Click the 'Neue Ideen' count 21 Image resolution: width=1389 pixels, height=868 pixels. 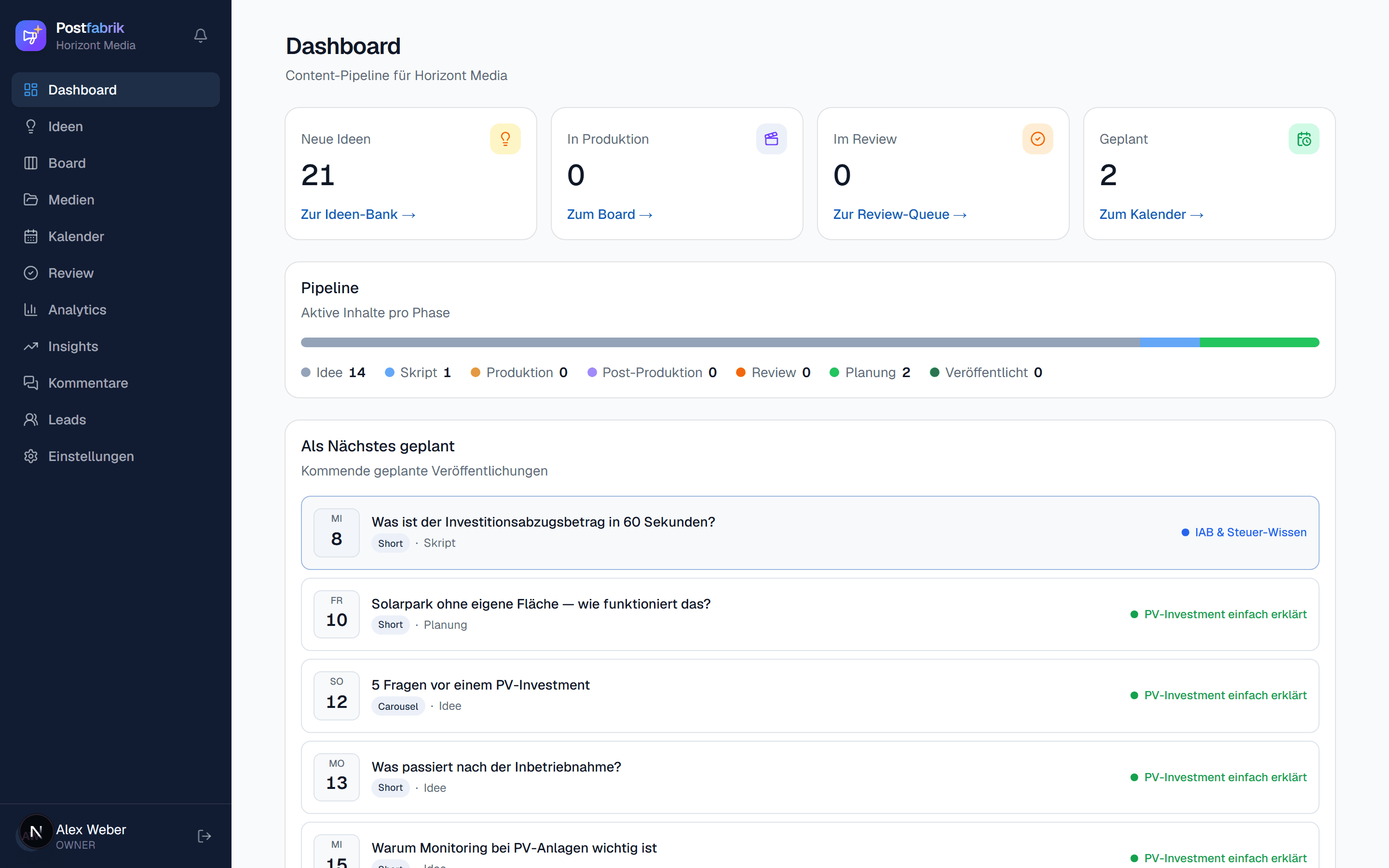pos(317,175)
